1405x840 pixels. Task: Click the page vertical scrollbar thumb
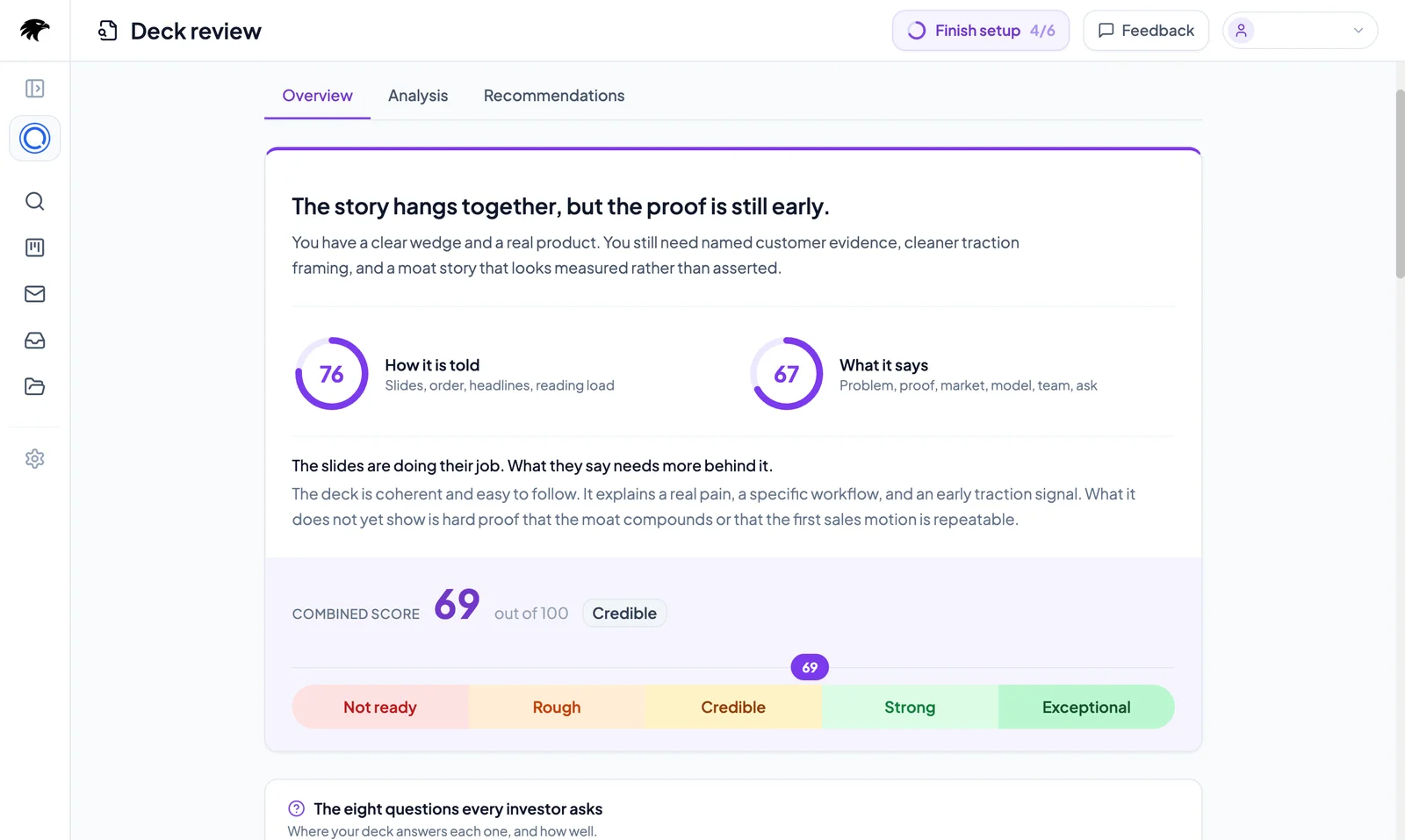click(x=1400, y=184)
